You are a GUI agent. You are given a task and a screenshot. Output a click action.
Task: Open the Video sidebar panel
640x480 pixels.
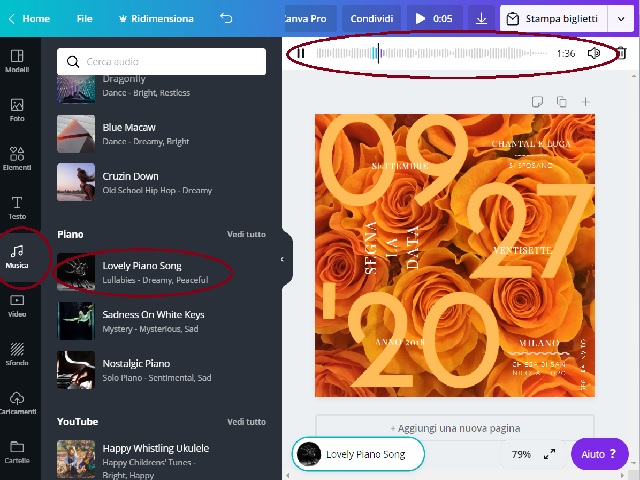coord(17,306)
